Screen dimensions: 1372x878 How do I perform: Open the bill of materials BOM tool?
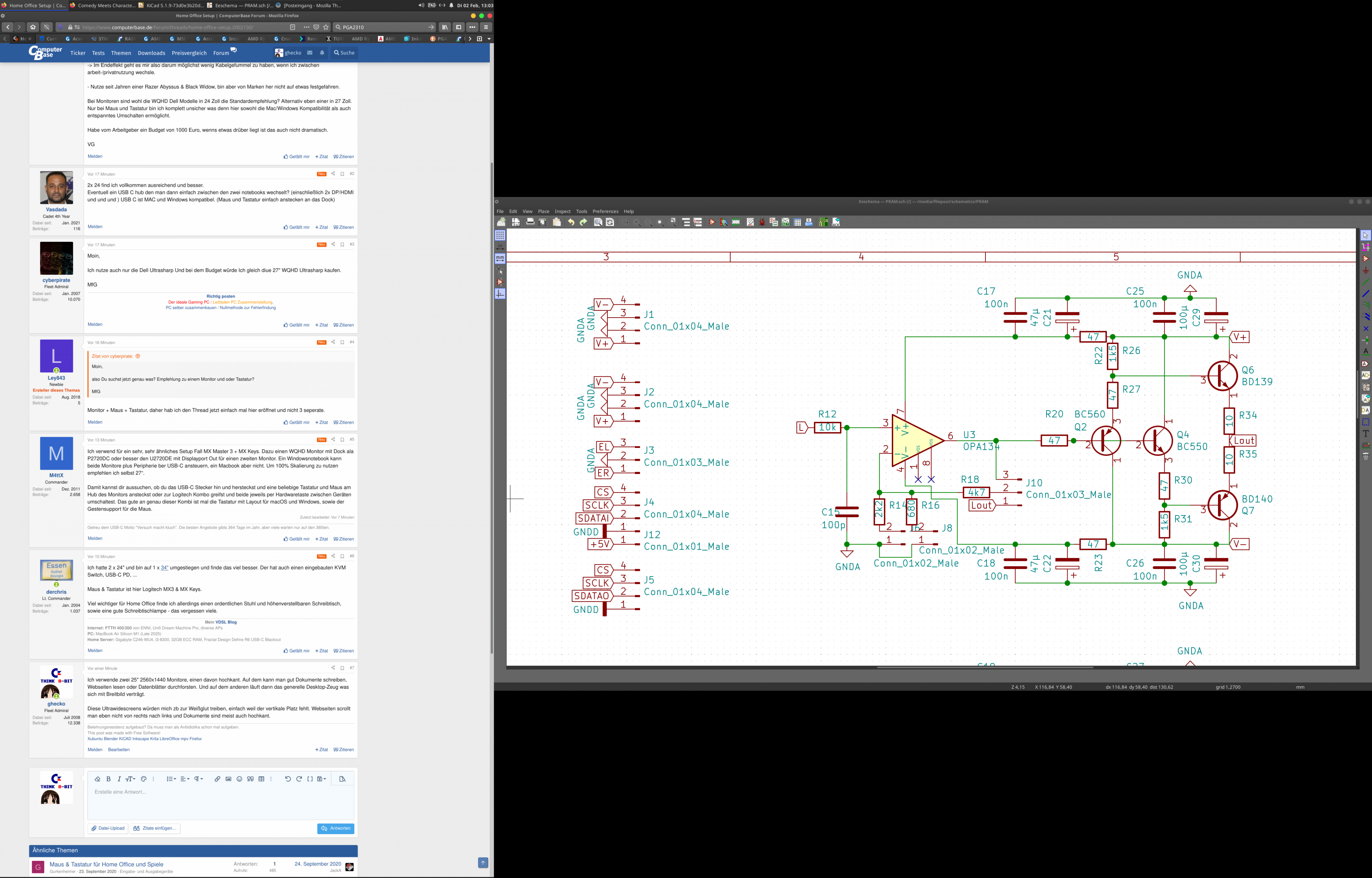[809, 222]
